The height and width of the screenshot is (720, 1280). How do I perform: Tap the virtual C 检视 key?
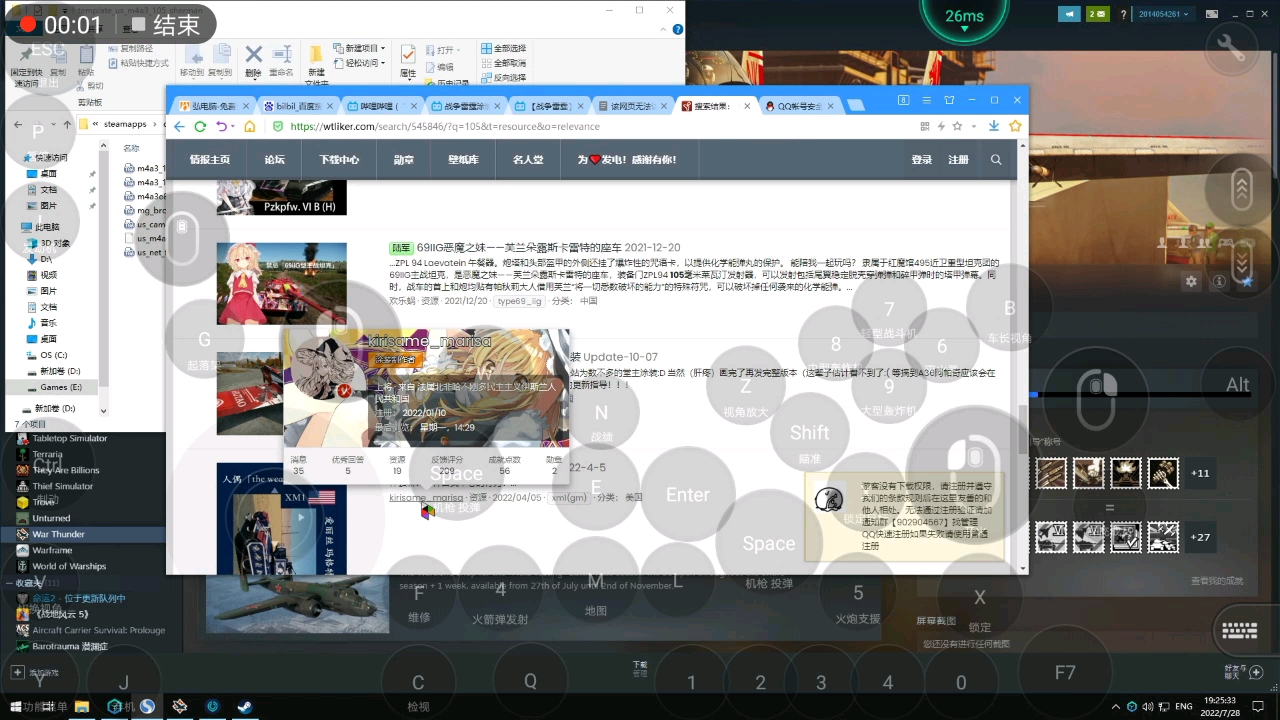click(x=418, y=683)
